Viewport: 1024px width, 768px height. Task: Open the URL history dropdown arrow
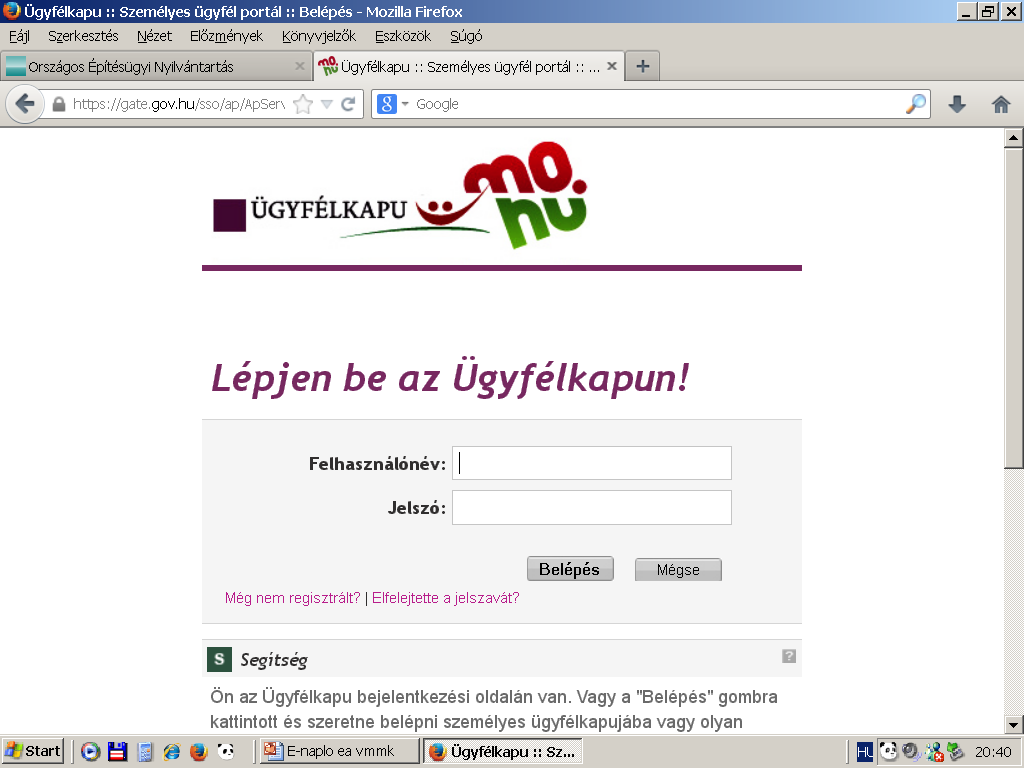point(327,104)
